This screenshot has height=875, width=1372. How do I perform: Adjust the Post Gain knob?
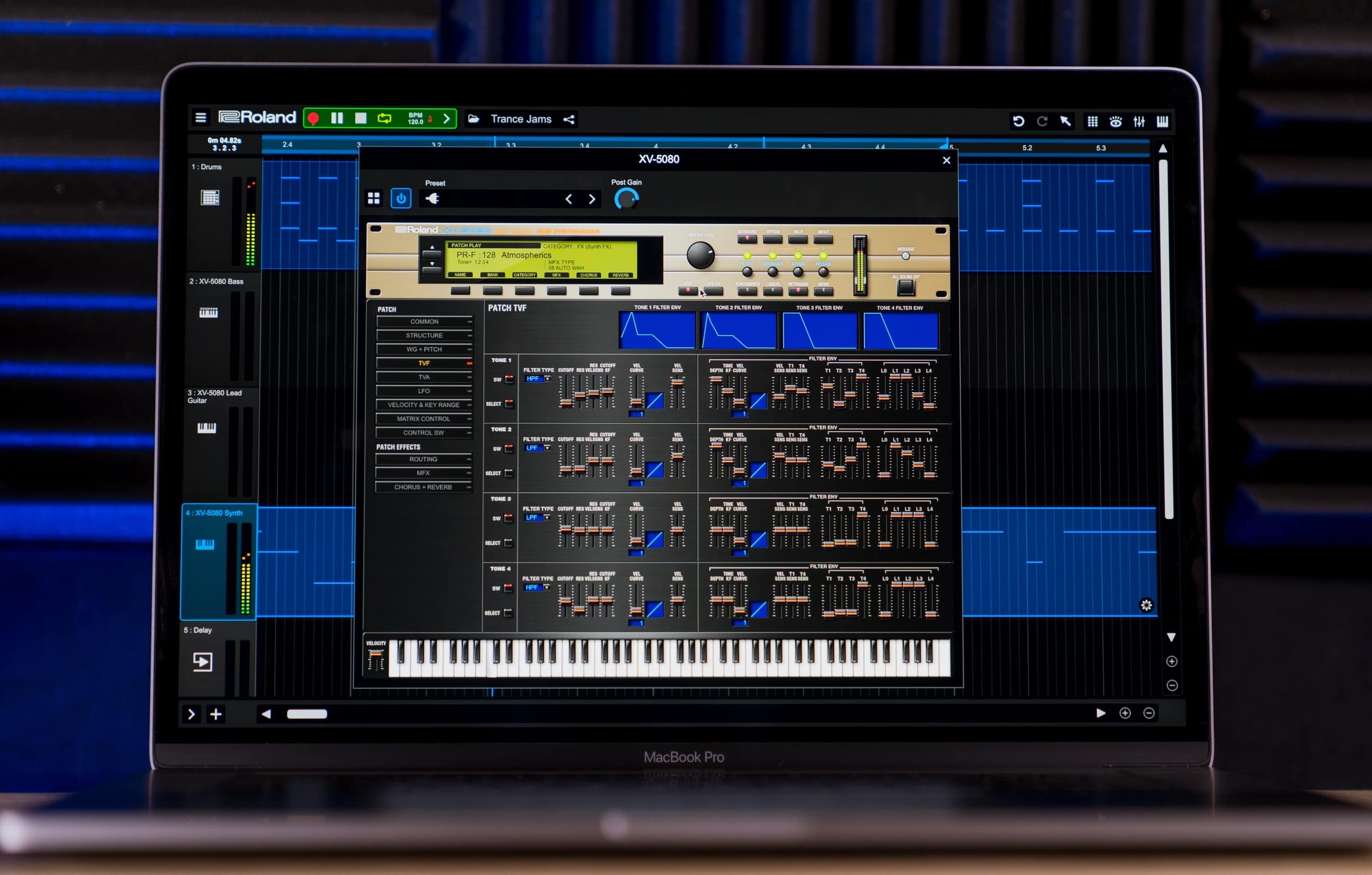click(627, 199)
